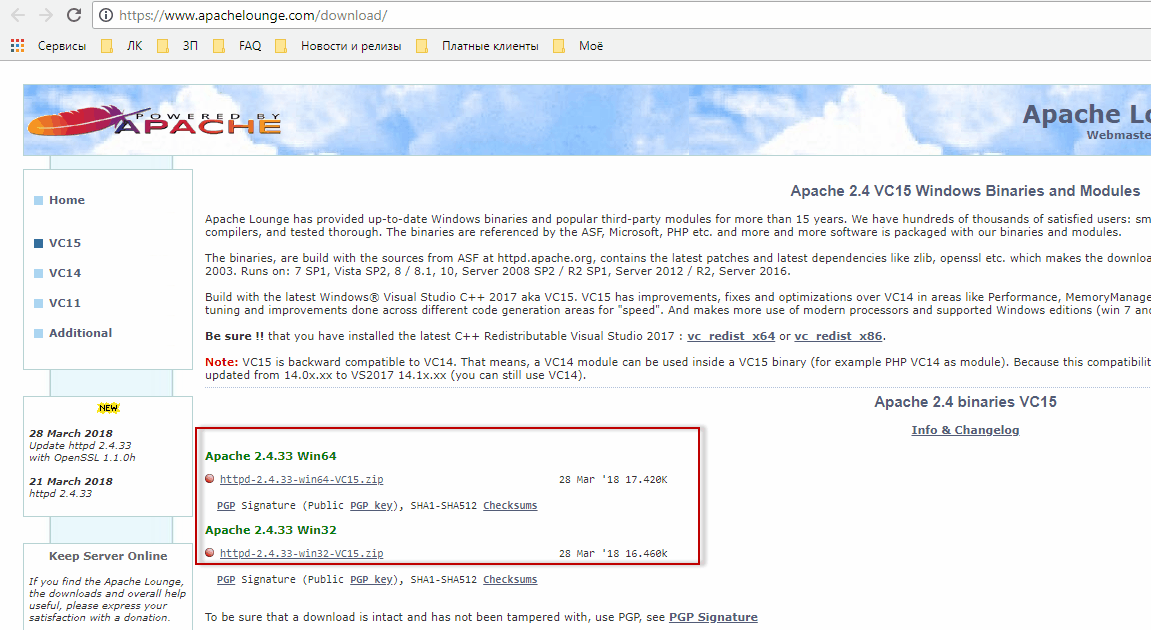This screenshot has height=630, width=1151.
Task: Follow the vc_redist_x86 link
Action: [x=838, y=336]
